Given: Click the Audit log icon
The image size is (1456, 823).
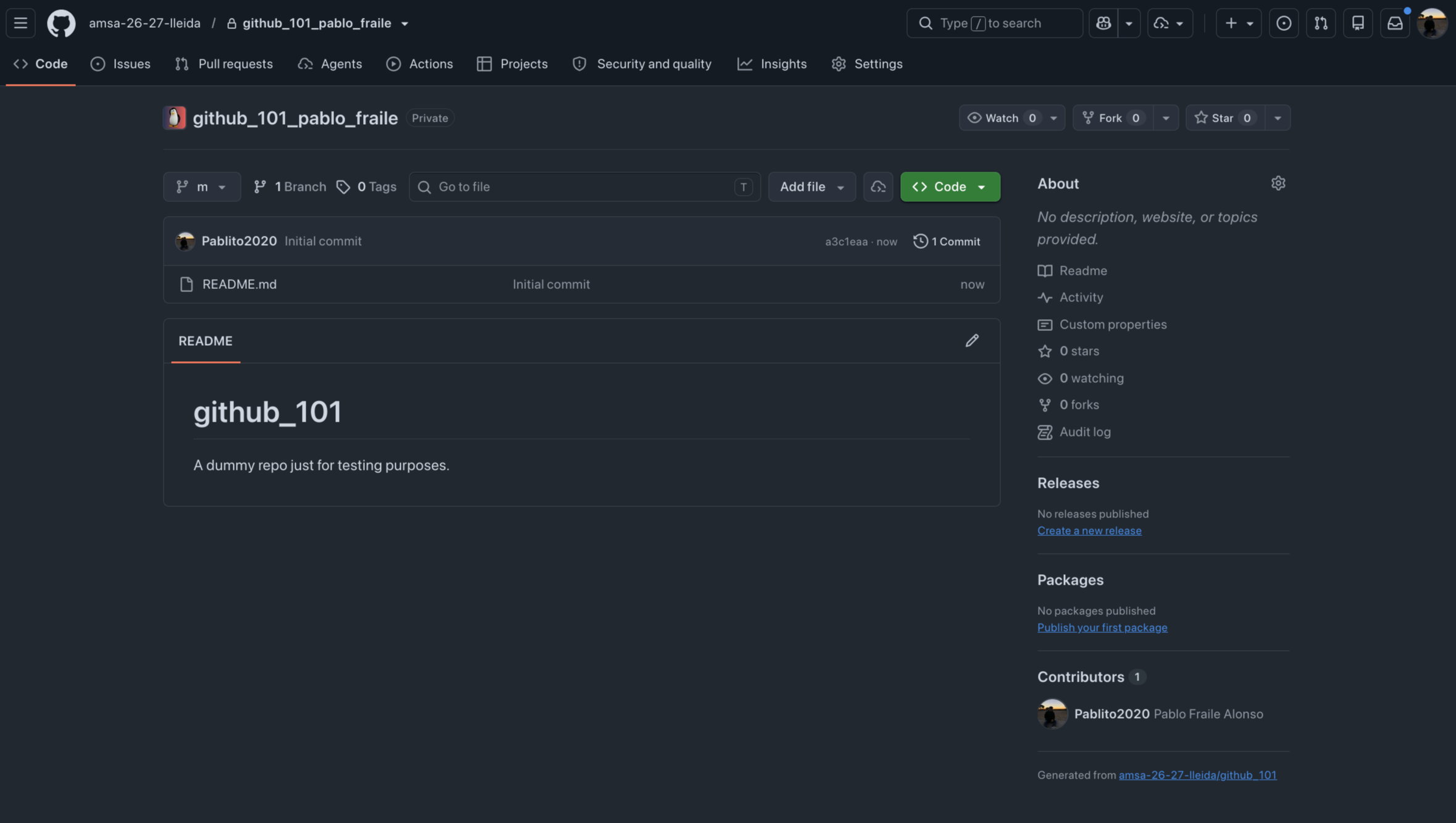Looking at the screenshot, I should pos(1045,432).
